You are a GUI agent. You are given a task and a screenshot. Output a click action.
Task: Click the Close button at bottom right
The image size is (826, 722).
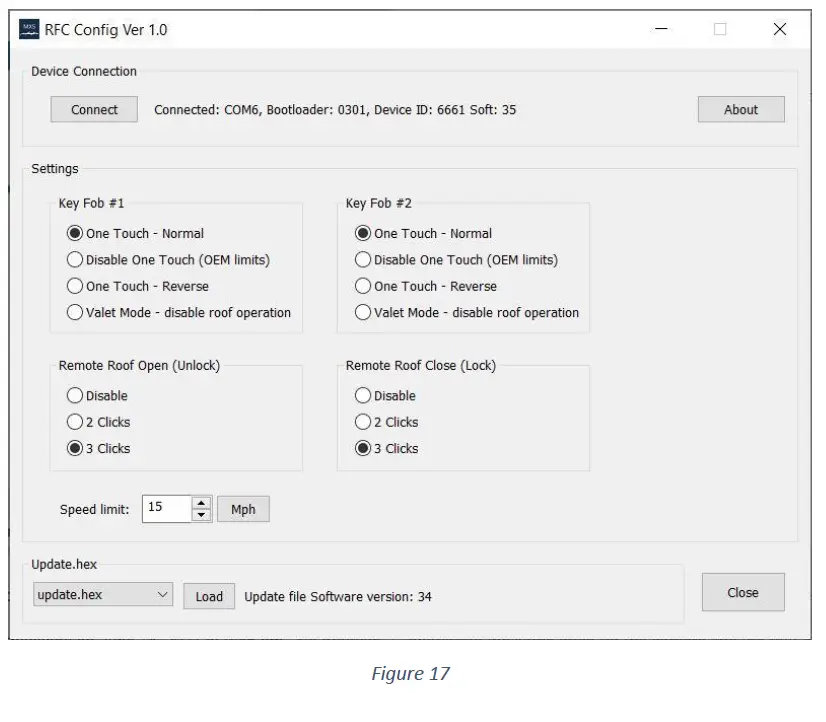[x=743, y=592]
